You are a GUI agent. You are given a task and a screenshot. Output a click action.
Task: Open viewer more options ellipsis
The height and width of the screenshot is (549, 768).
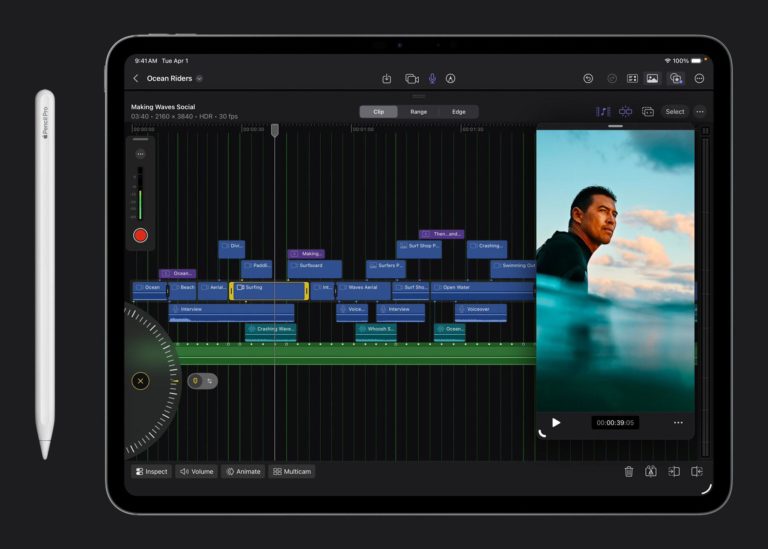[678, 422]
